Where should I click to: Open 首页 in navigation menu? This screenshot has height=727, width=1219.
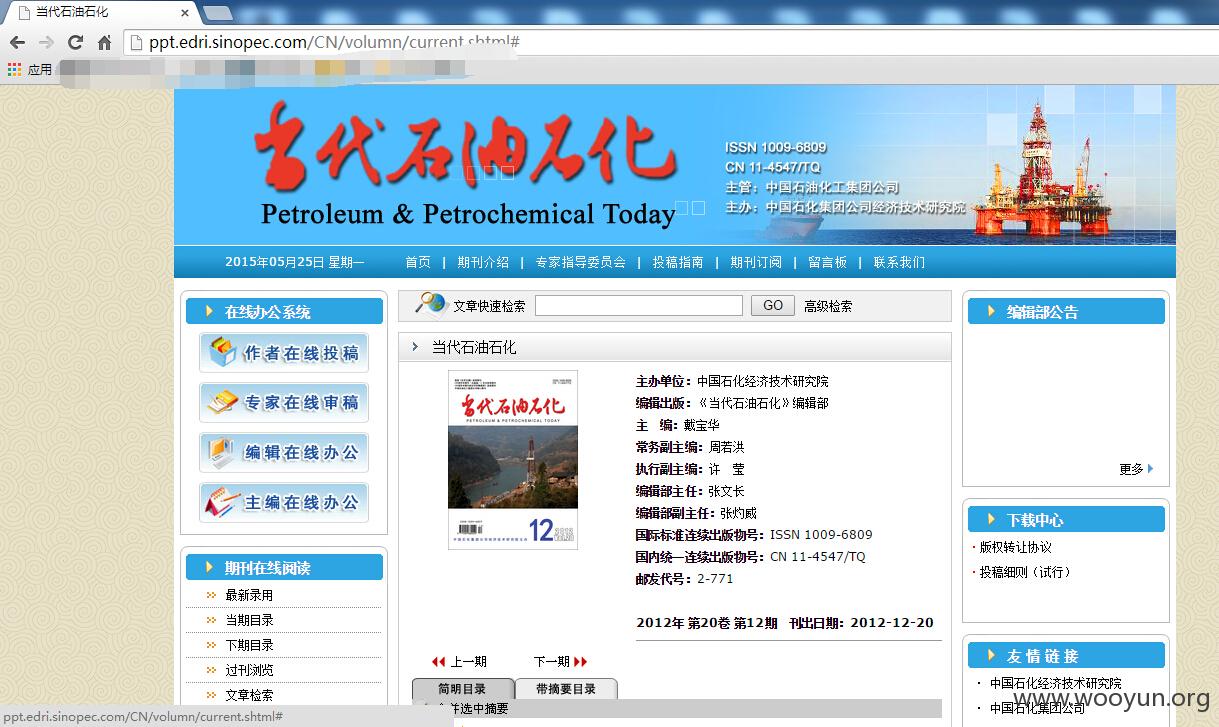tap(418, 262)
